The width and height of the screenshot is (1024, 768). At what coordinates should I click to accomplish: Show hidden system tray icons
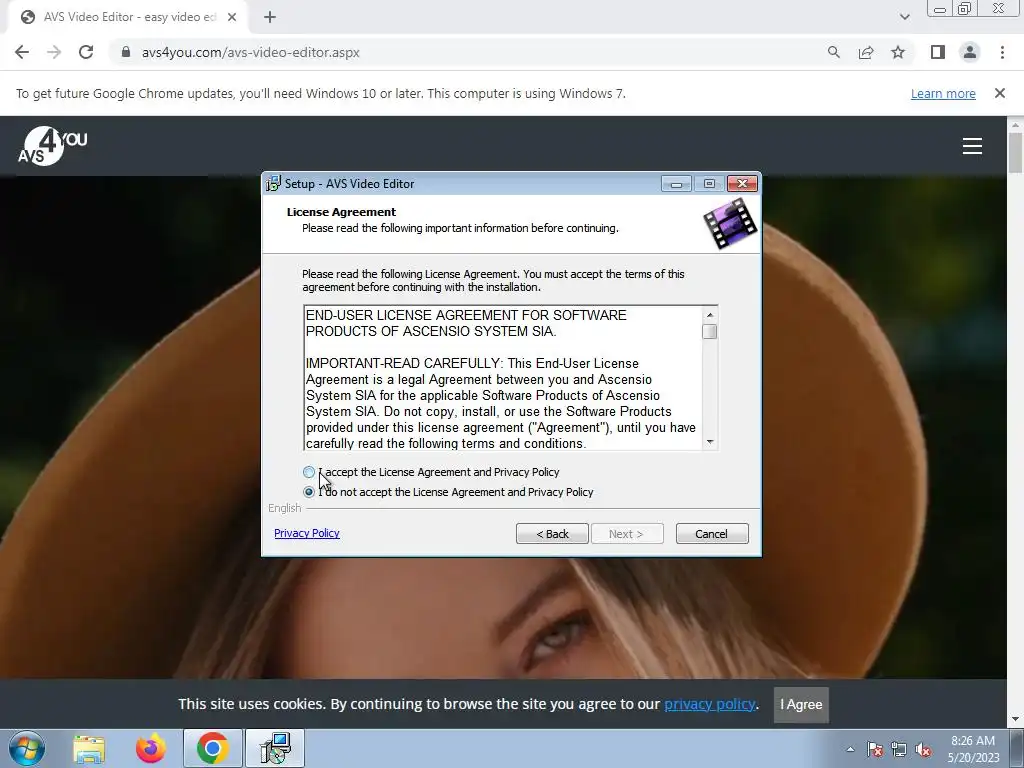(850, 749)
